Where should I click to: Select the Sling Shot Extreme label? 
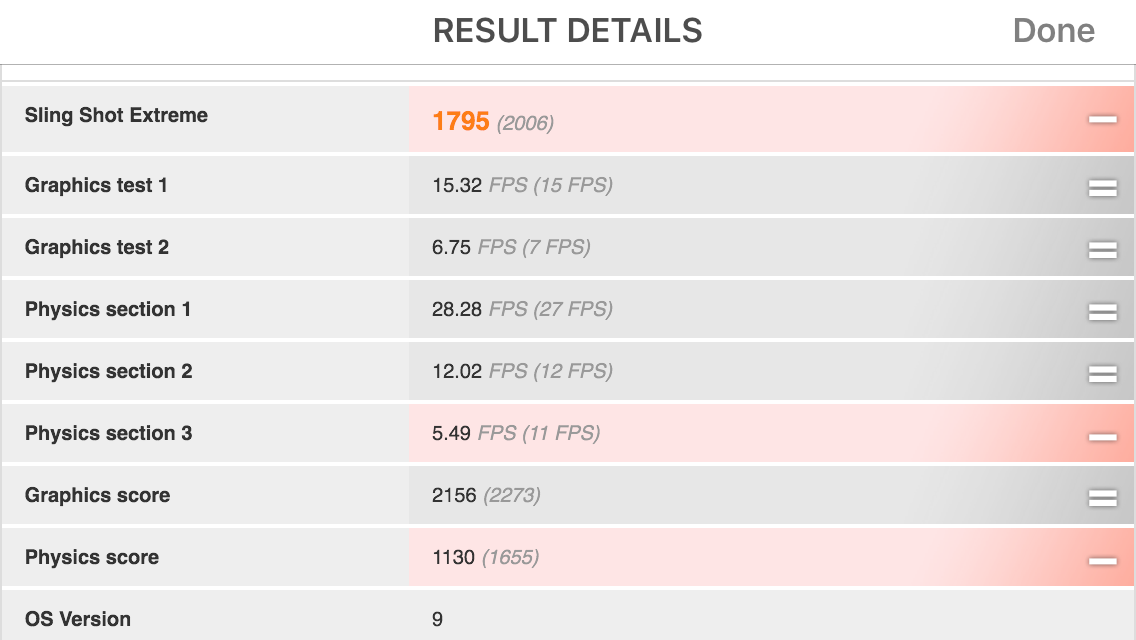tap(116, 115)
